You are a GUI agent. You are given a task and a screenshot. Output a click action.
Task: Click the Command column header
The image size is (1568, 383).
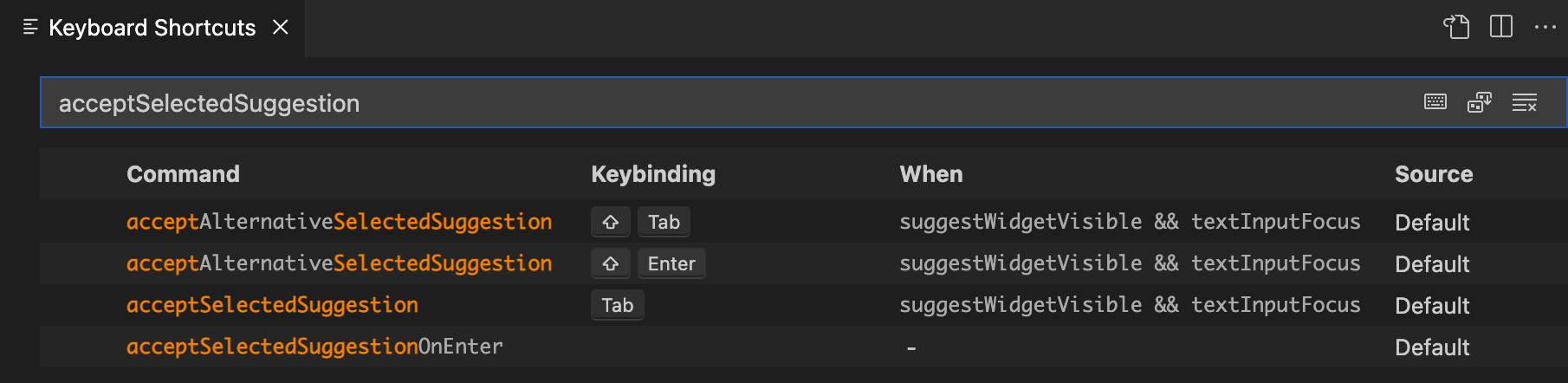point(183,174)
